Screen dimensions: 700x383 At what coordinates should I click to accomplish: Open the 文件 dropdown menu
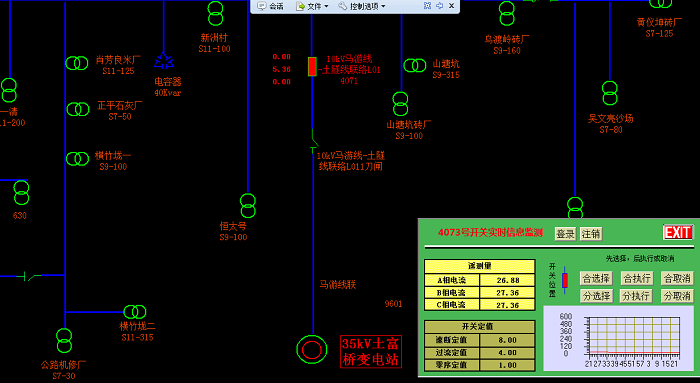pos(312,6)
